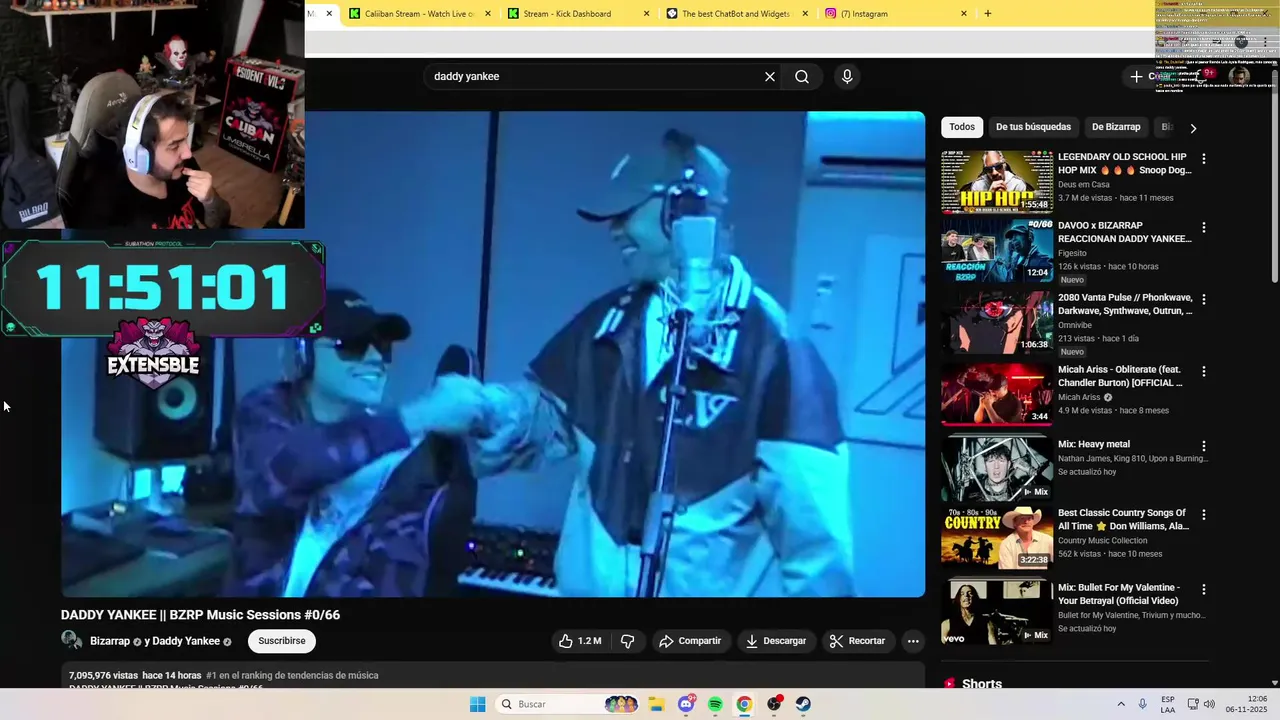The height and width of the screenshot is (720, 1280).
Task: Close the Kick Dashboard tab
Action: 646,14
